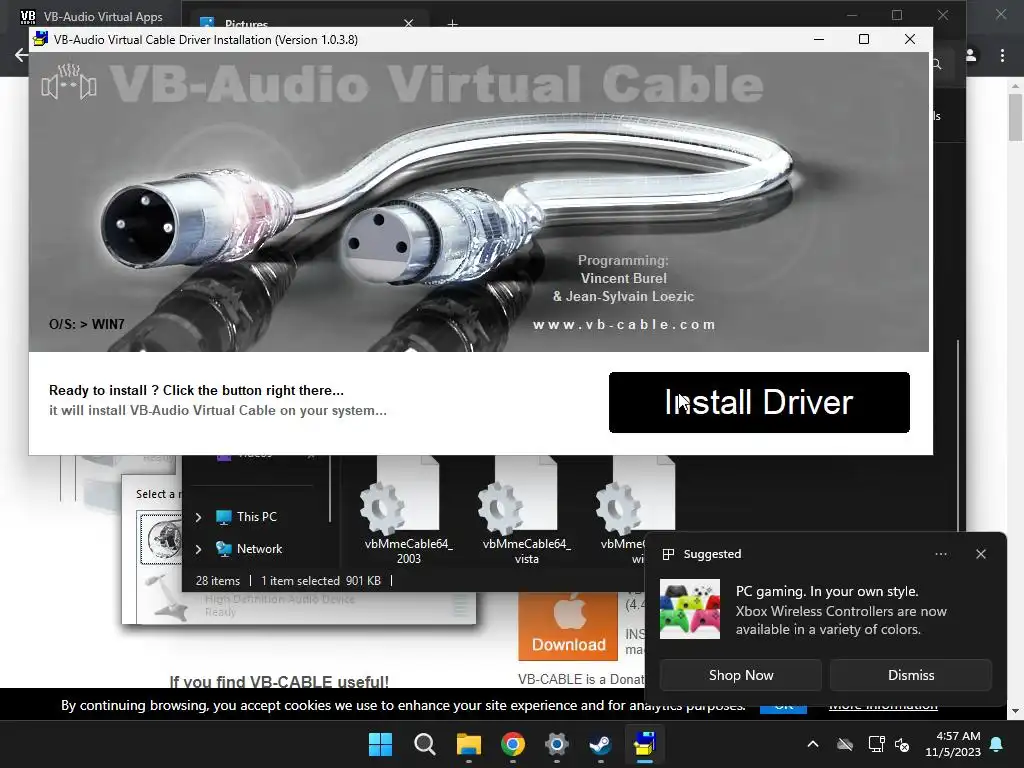The height and width of the screenshot is (768, 1024).
Task: Click the Install Driver button
Action: tap(759, 402)
